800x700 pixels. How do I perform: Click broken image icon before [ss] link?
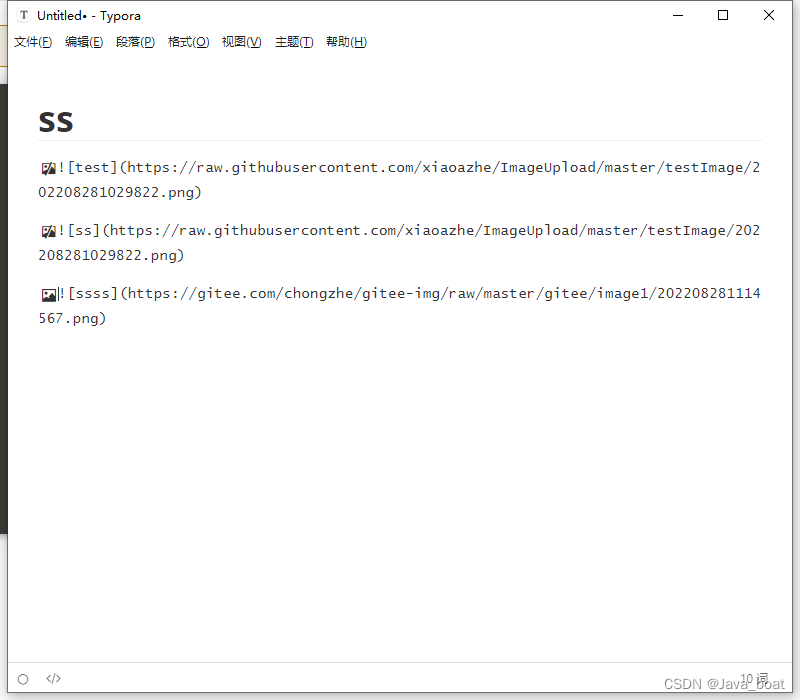click(48, 232)
